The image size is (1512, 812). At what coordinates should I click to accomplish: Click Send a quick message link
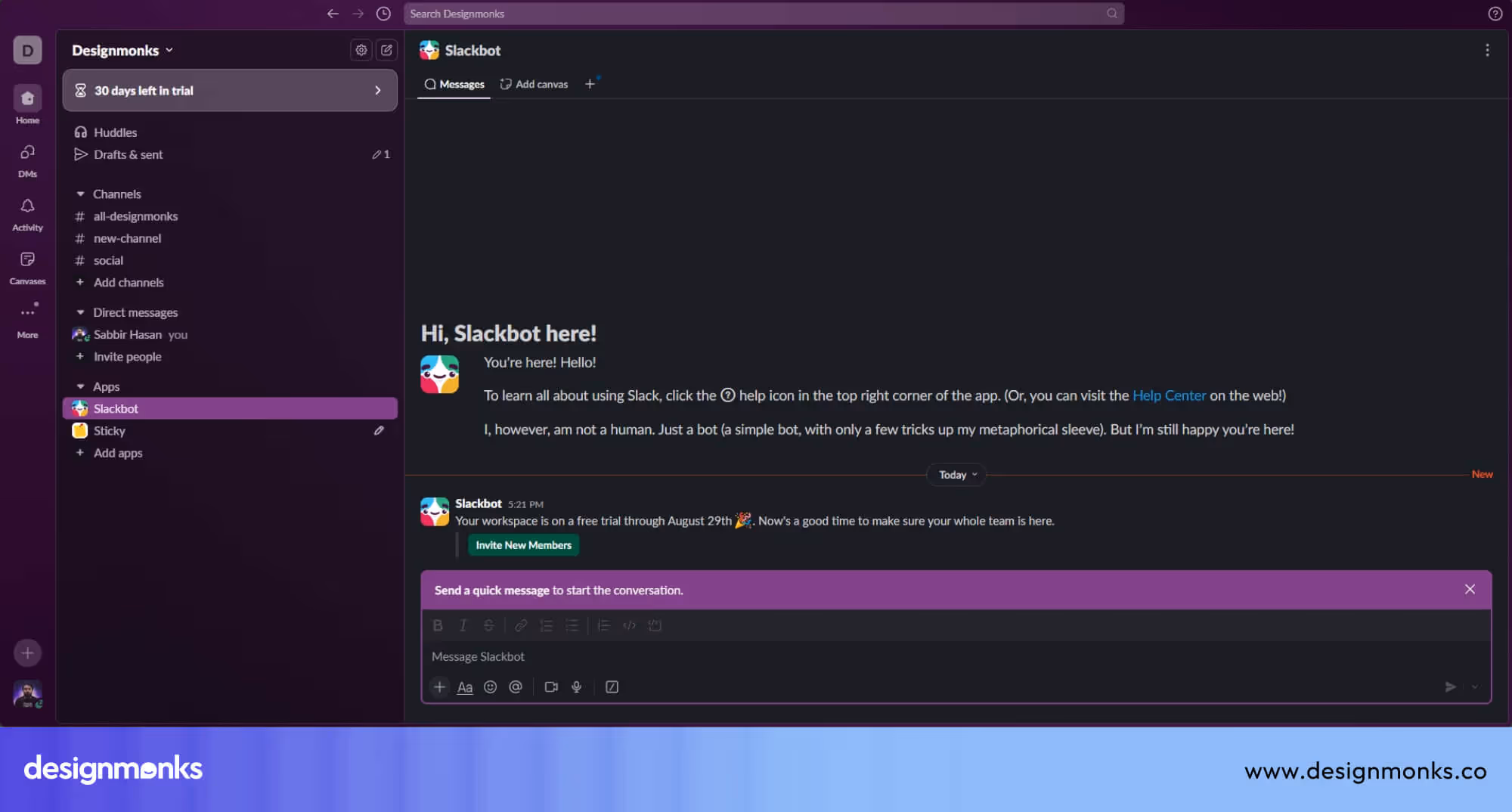pos(491,590)
